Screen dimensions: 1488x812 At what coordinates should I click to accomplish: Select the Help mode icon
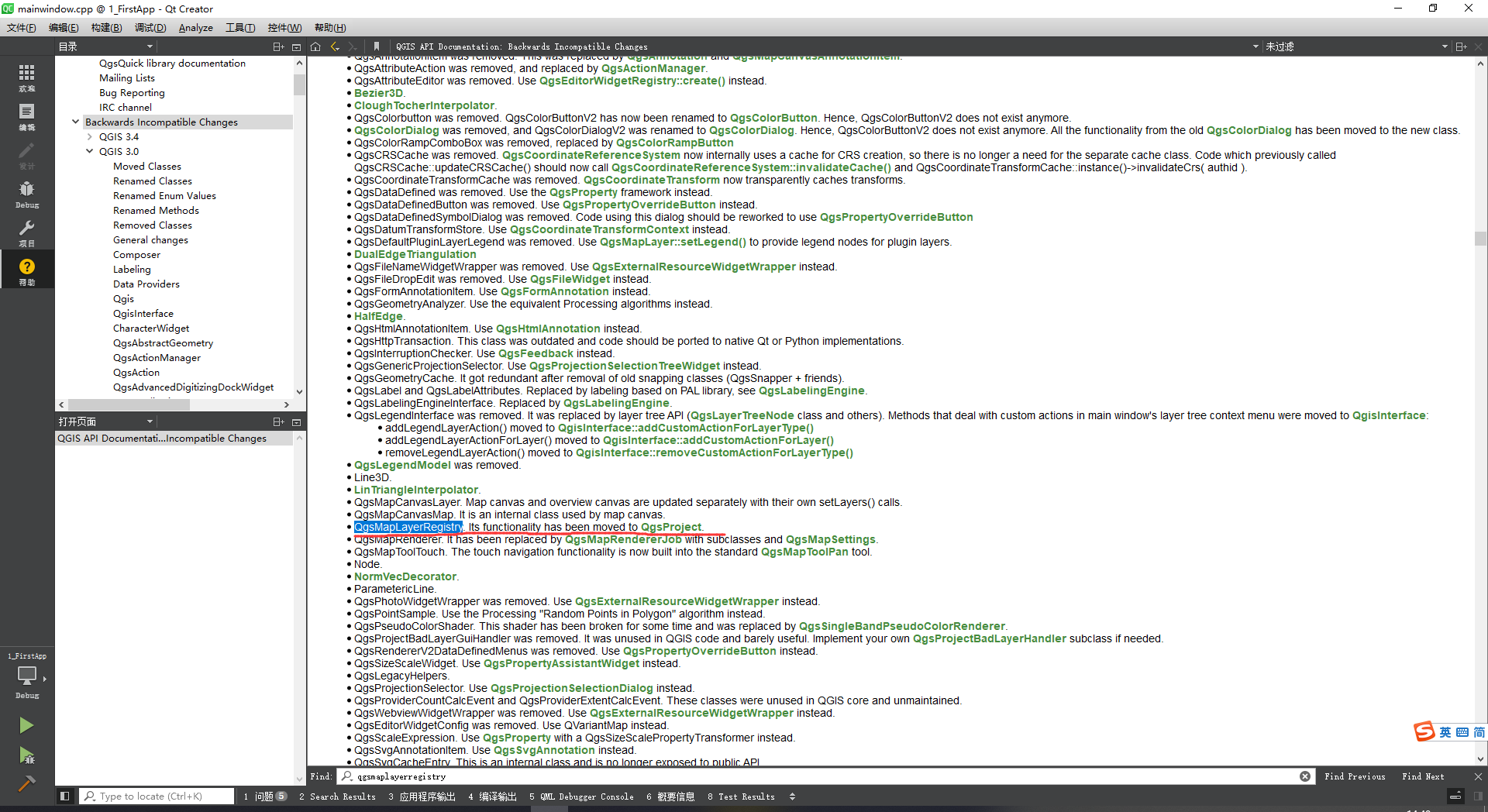pos(27,269)
